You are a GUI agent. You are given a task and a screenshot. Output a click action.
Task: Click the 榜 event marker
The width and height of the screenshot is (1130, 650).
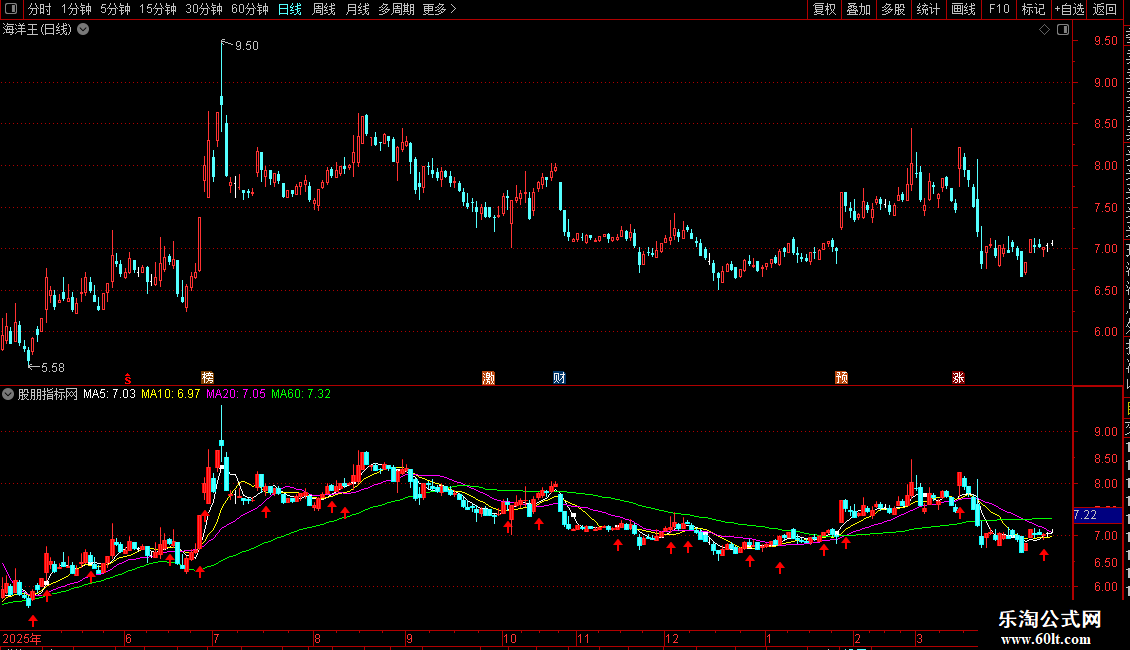(208, 378)
